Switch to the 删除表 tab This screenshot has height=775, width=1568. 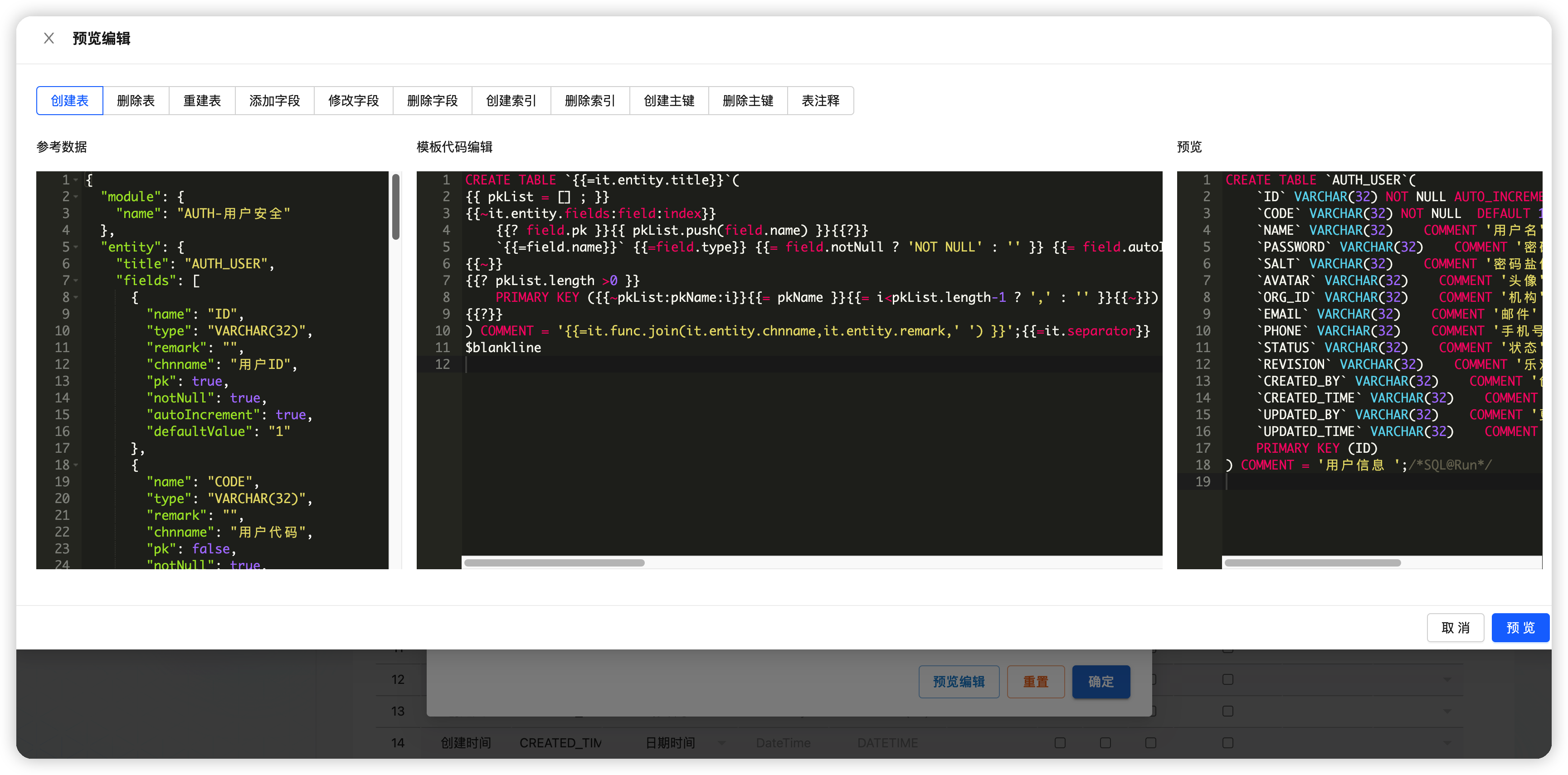[136, 101]
